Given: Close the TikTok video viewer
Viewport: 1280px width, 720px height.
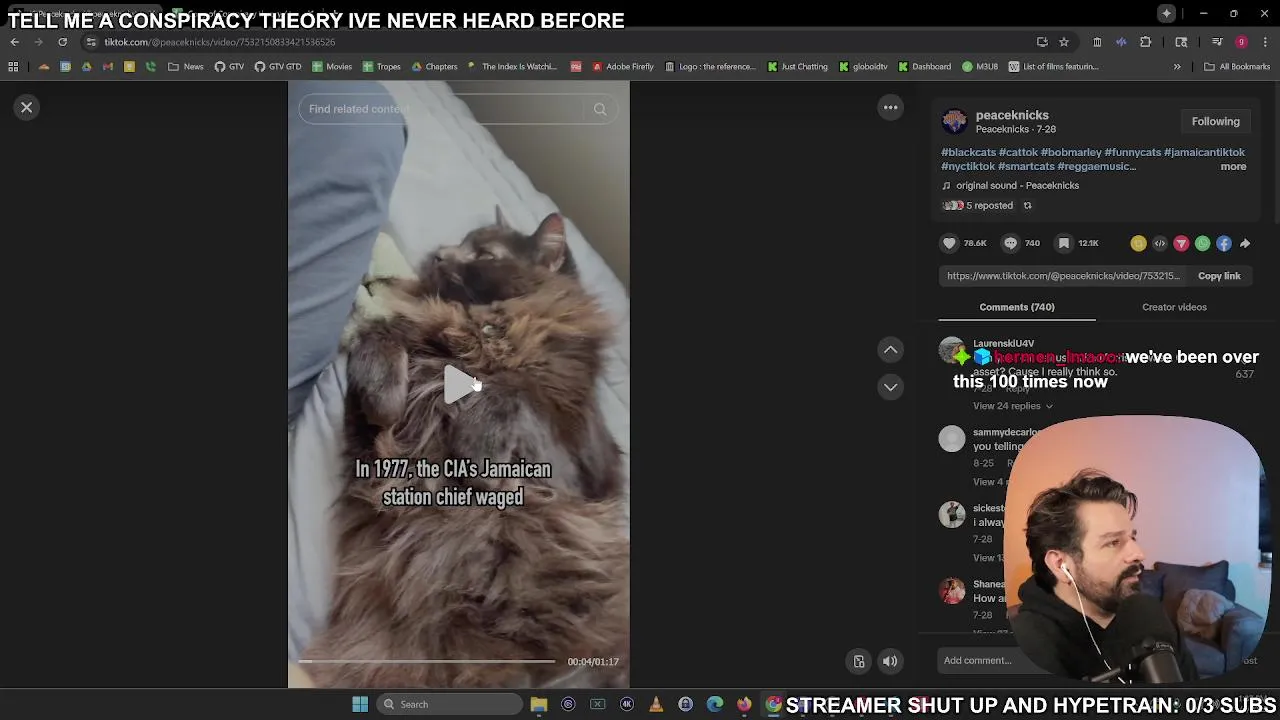Looking at the screenshot, I should click(x=27, y=107).
